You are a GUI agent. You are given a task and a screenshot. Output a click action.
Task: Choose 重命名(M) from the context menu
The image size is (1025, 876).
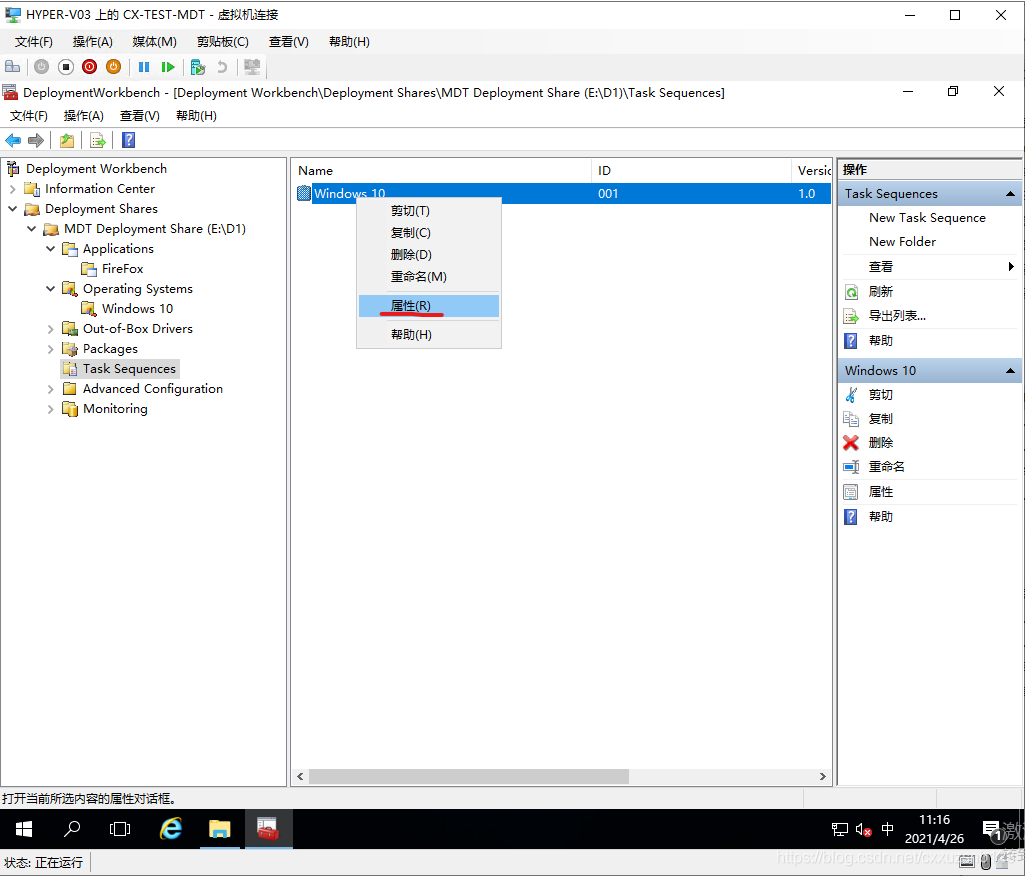point(429,277)
